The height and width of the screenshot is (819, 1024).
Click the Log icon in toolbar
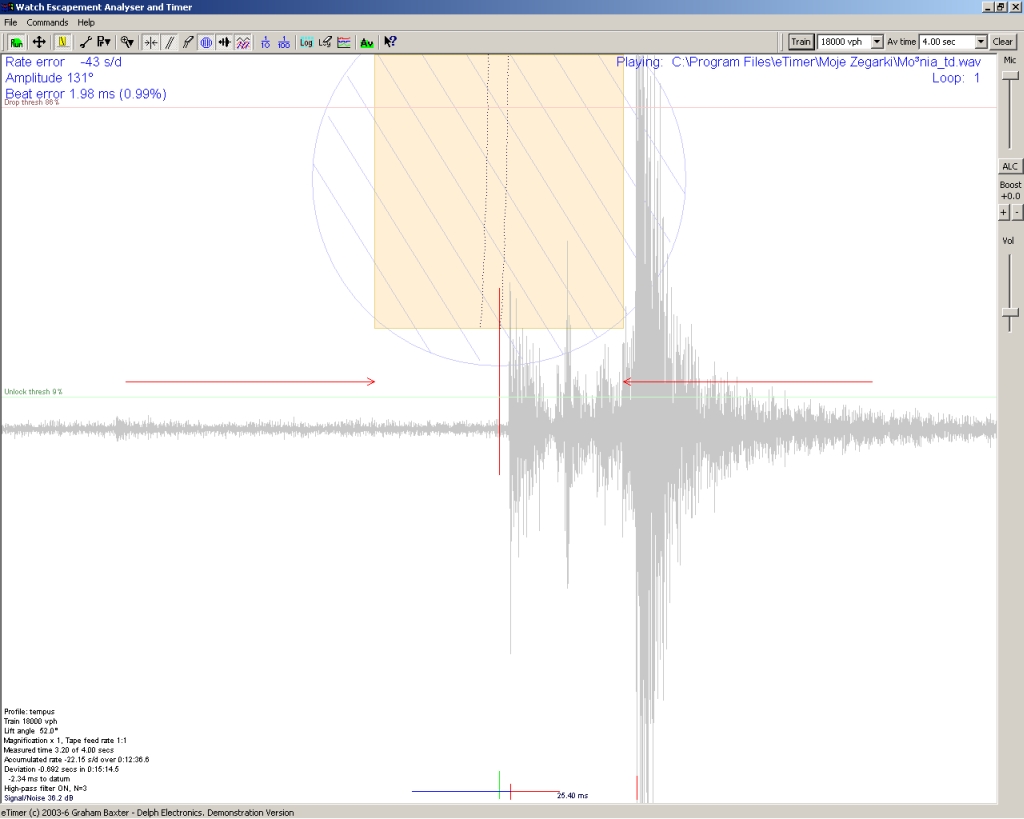pos(306,42)
